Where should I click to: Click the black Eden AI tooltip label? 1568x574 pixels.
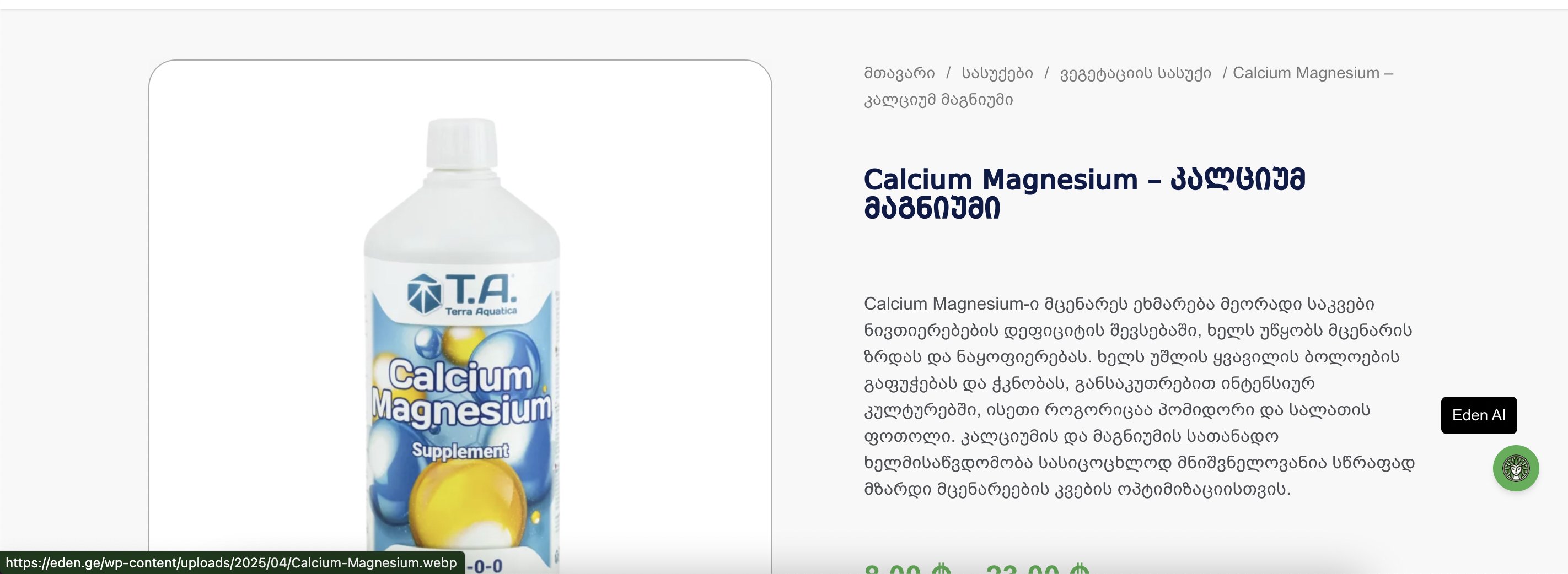tap(1479, 415)
